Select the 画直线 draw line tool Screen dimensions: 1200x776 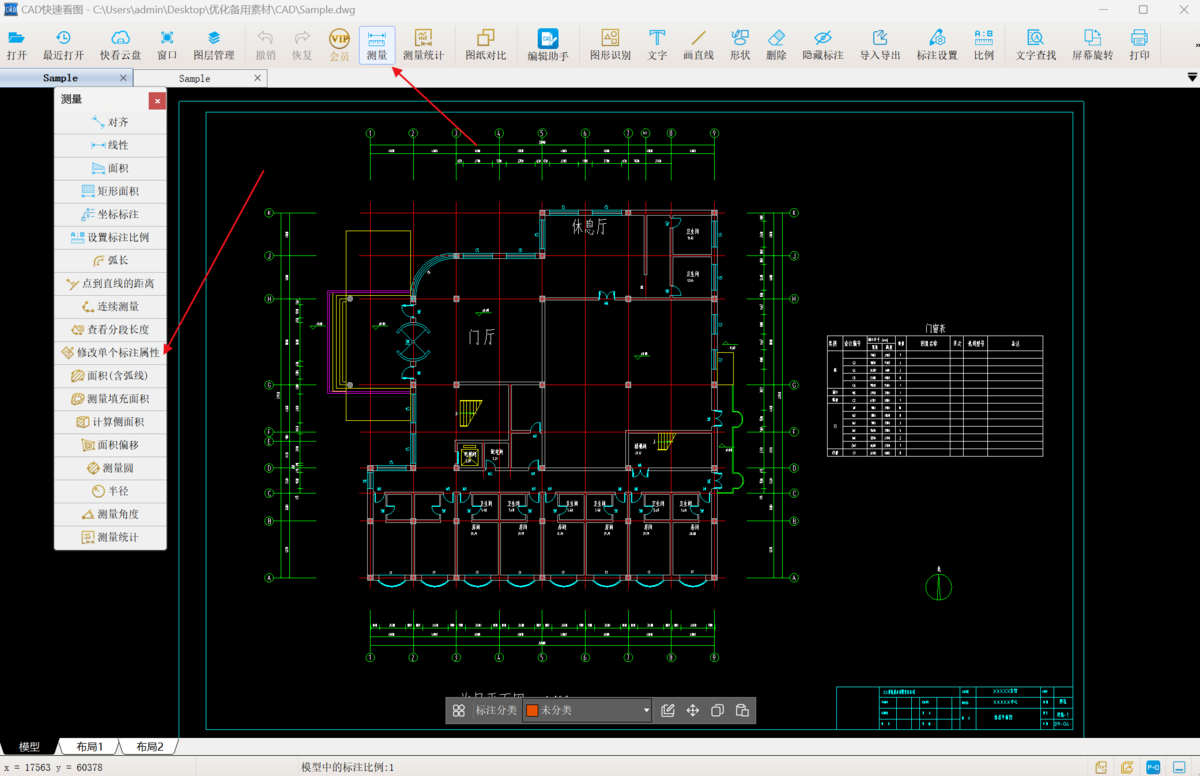tap(698, 45)
